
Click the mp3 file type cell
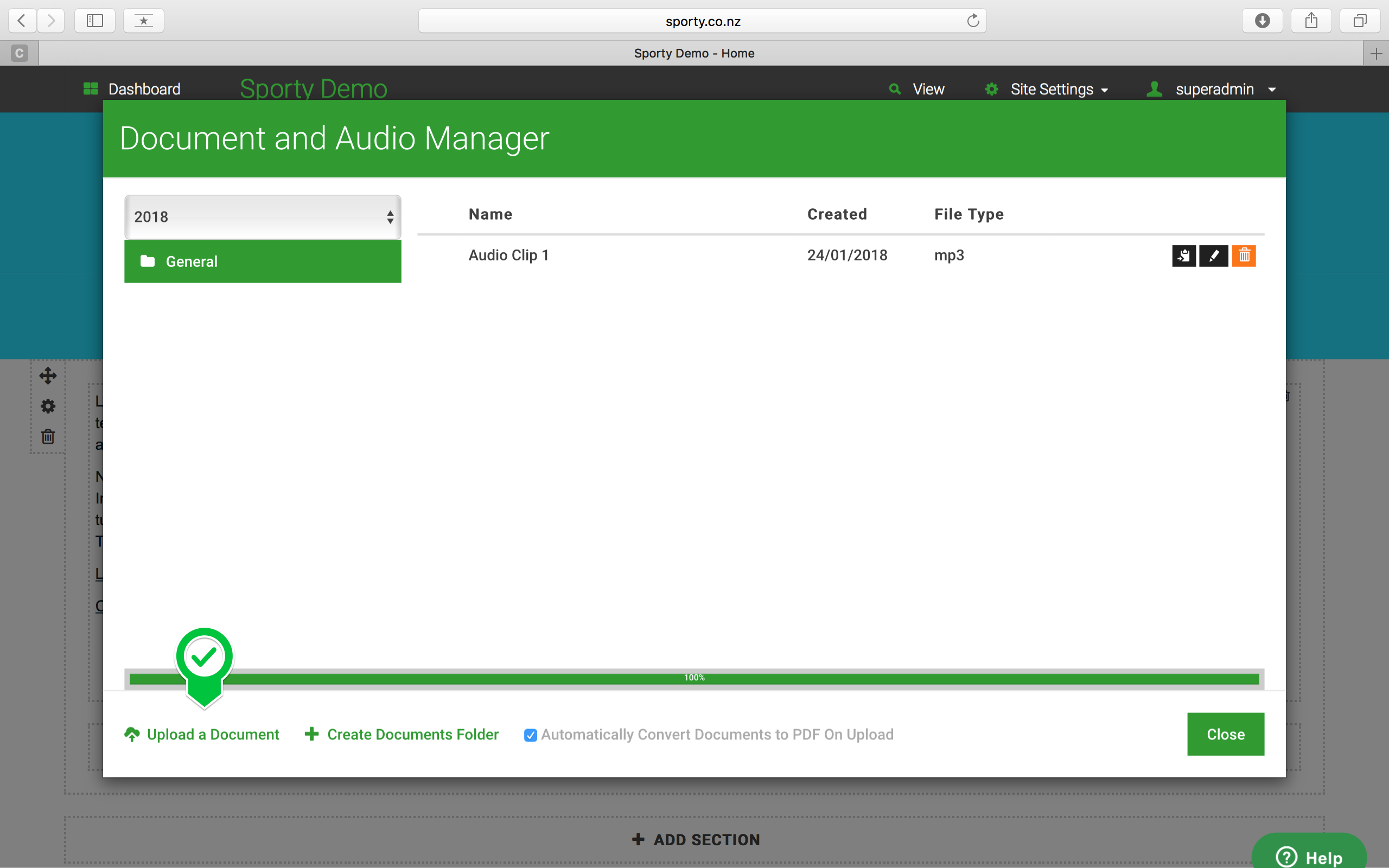click(x=949, y=256)
